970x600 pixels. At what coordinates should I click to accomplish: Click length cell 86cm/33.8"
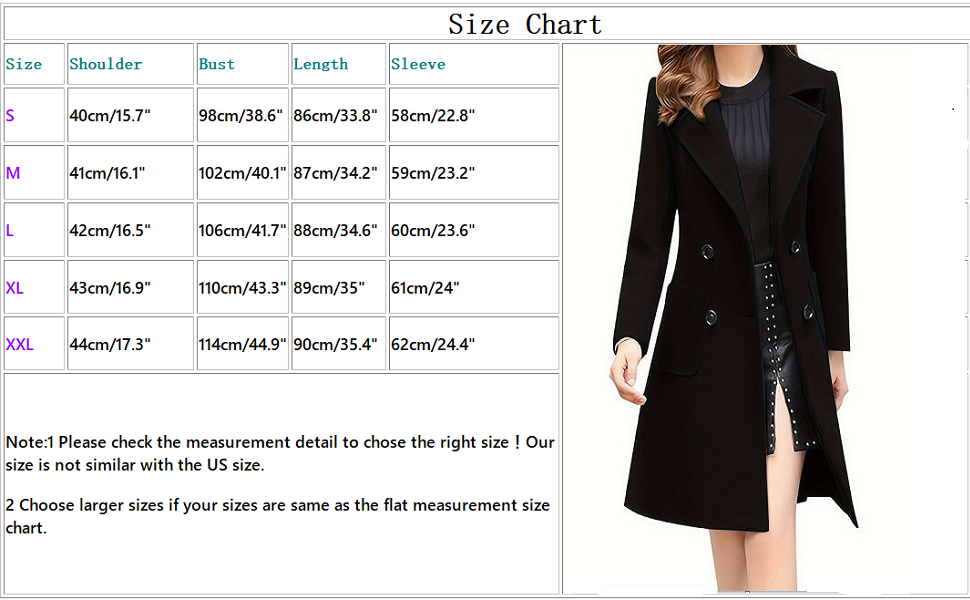coord(338,115)
